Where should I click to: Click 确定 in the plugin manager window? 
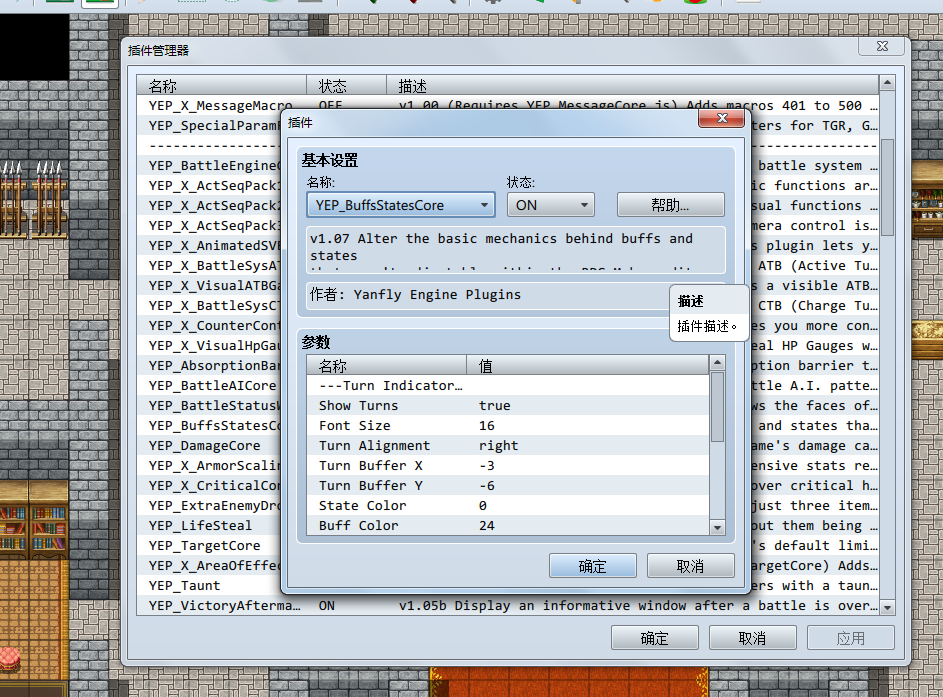pyautogui.click(x=654, y=638)
